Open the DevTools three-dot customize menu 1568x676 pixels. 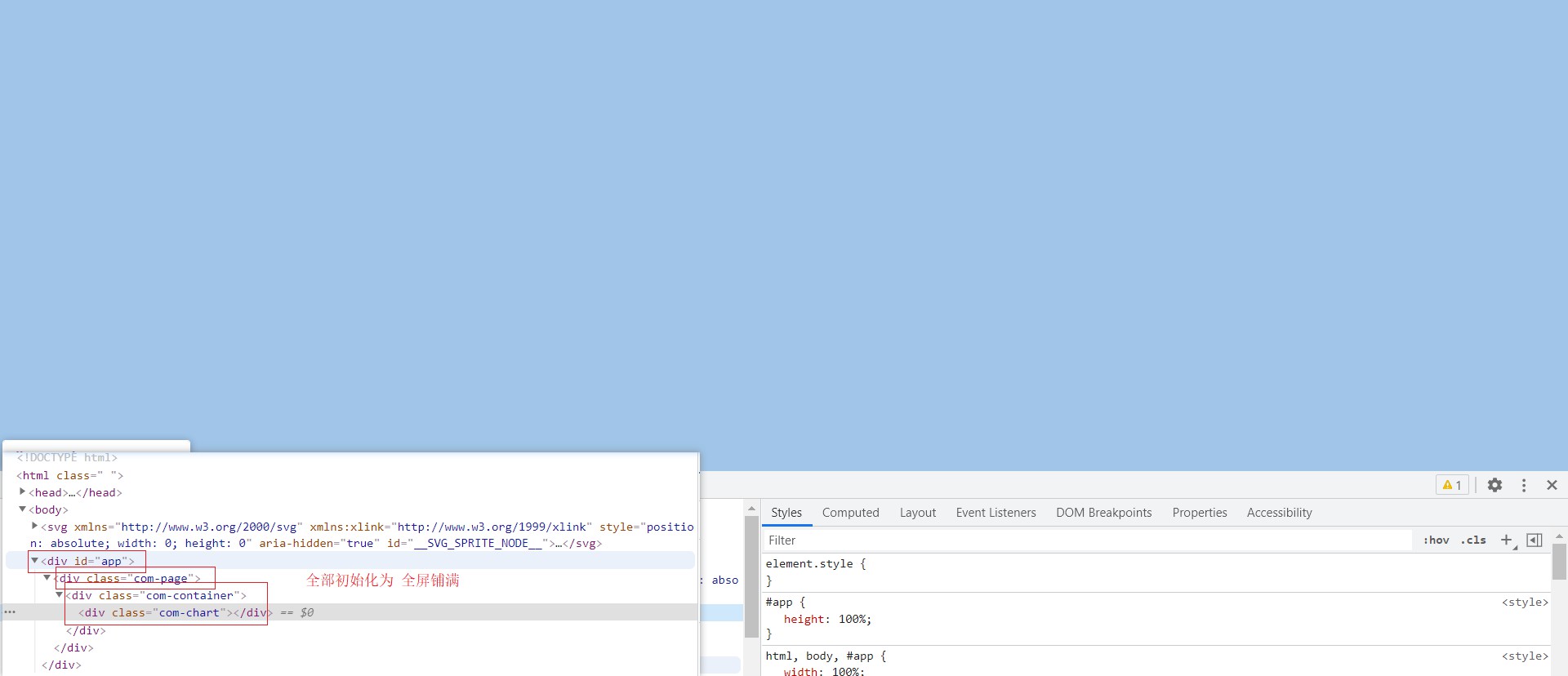click(x=1524, y=485)
